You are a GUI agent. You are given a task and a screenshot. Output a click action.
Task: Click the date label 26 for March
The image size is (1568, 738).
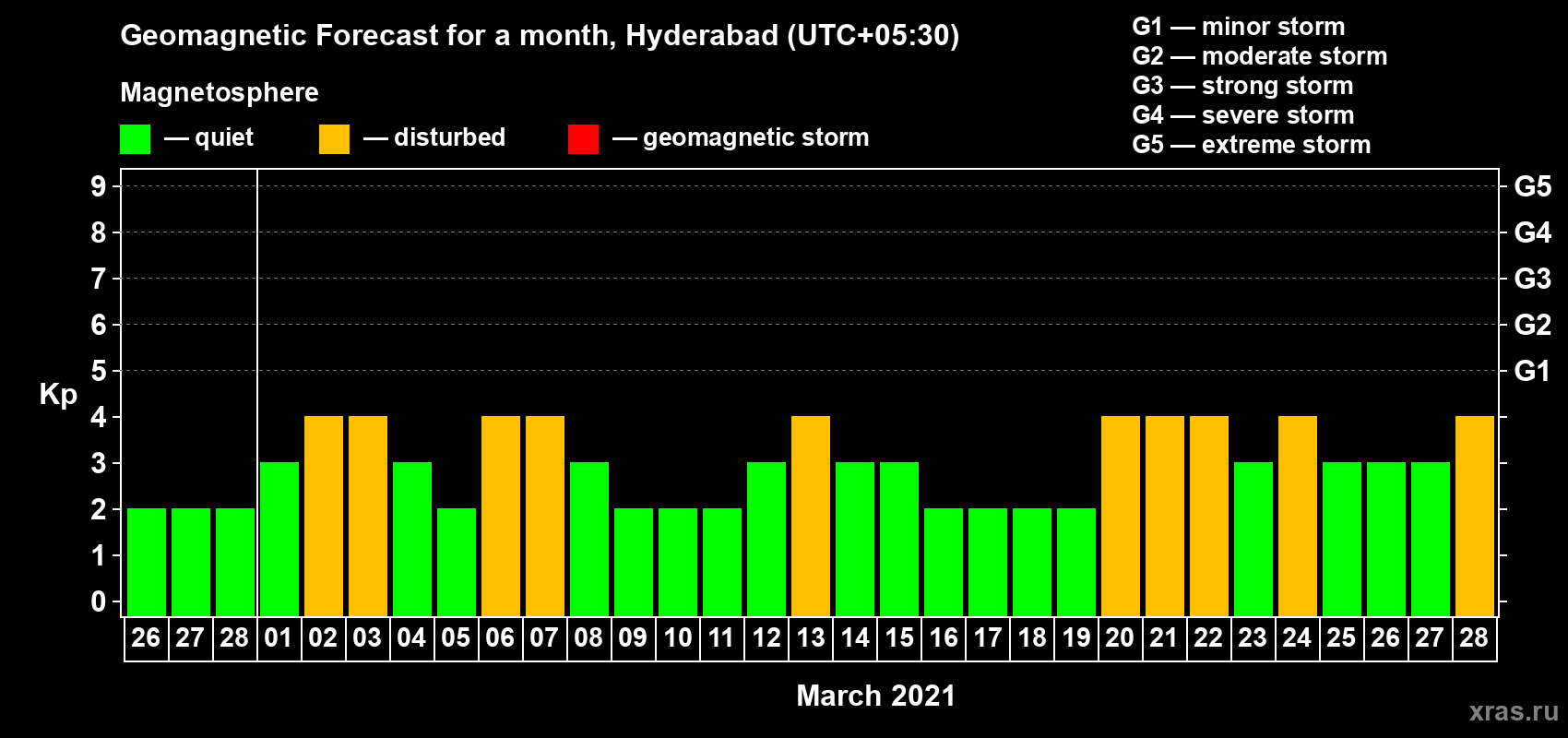1385,638
